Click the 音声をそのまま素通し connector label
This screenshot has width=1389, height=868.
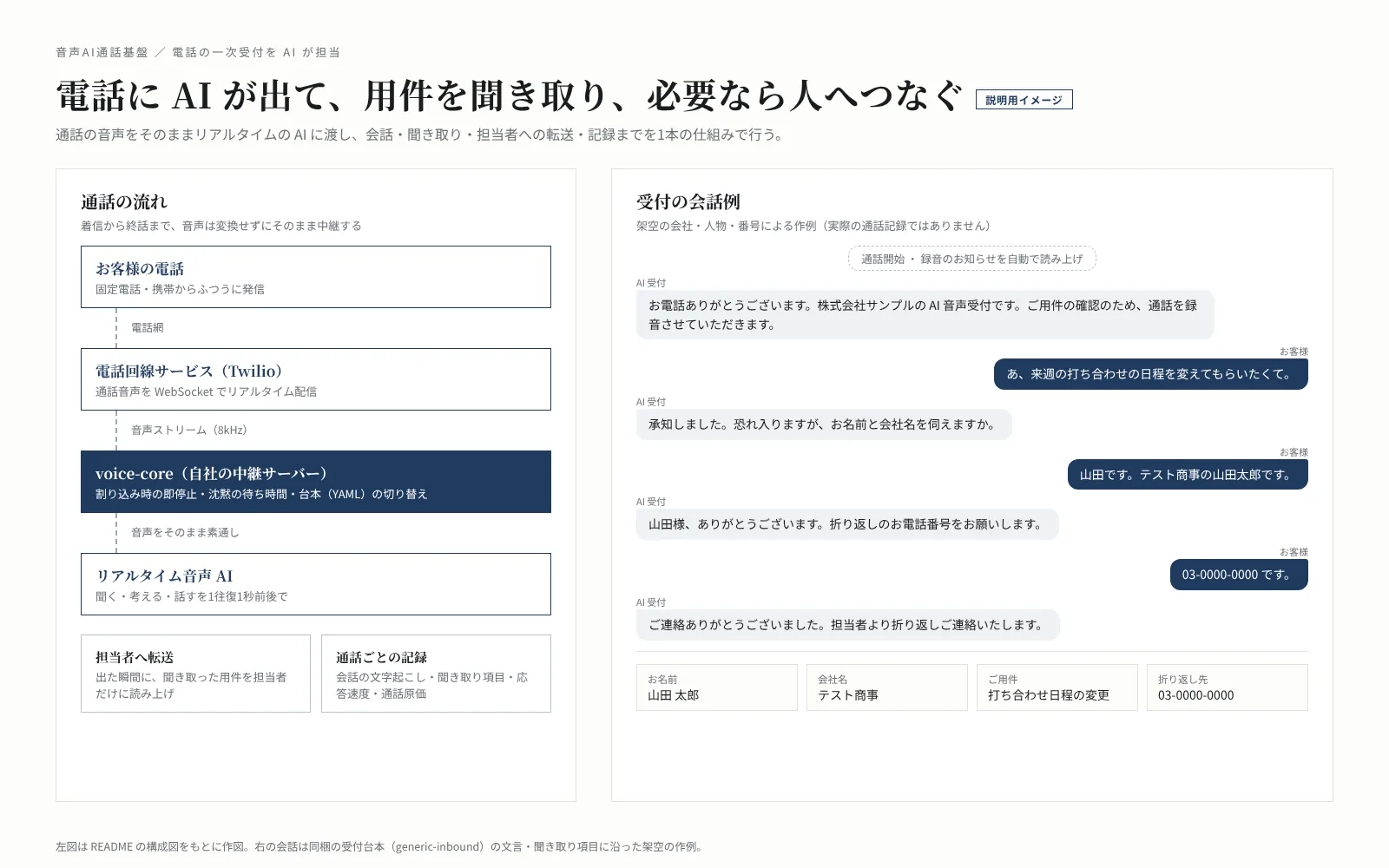tap(185, 533)
